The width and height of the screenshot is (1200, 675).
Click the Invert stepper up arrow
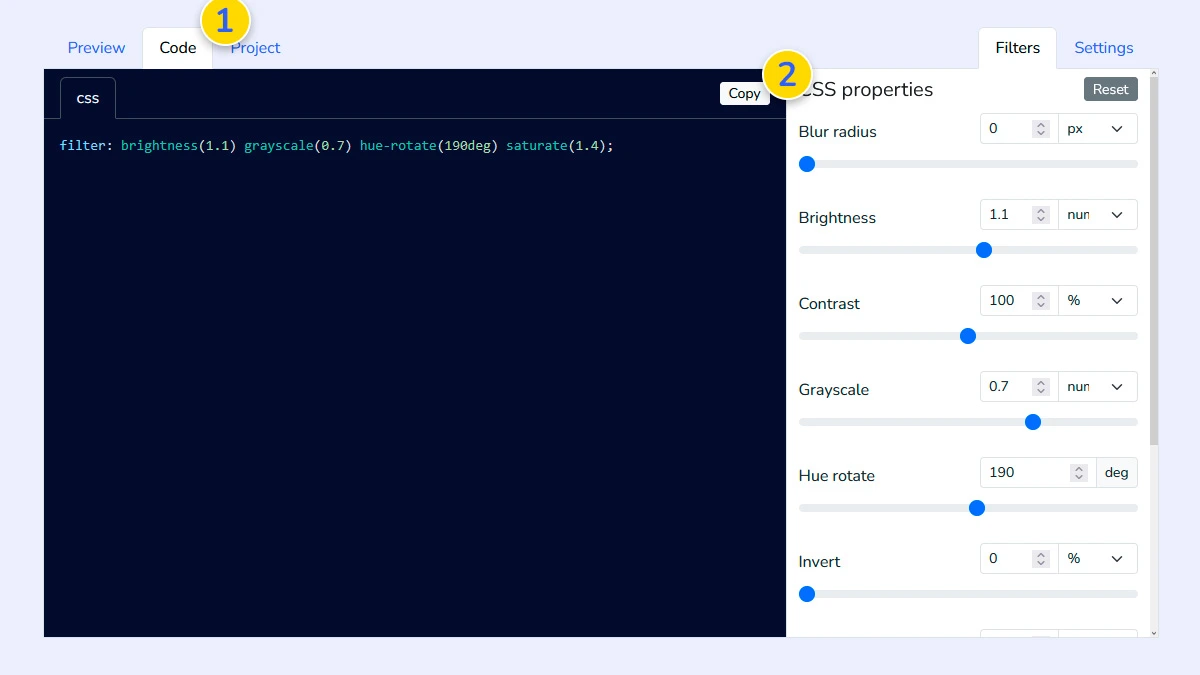tap(1040, 553)
